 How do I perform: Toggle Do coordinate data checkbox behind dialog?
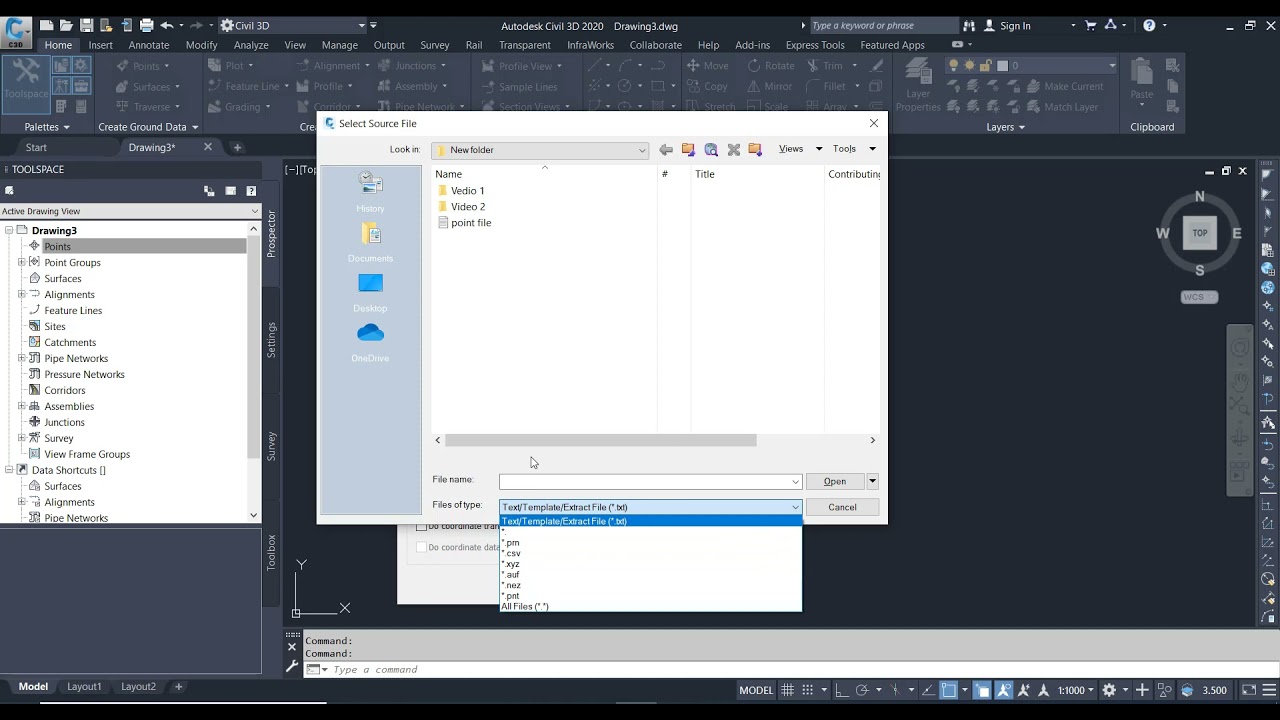pos(421,547)
